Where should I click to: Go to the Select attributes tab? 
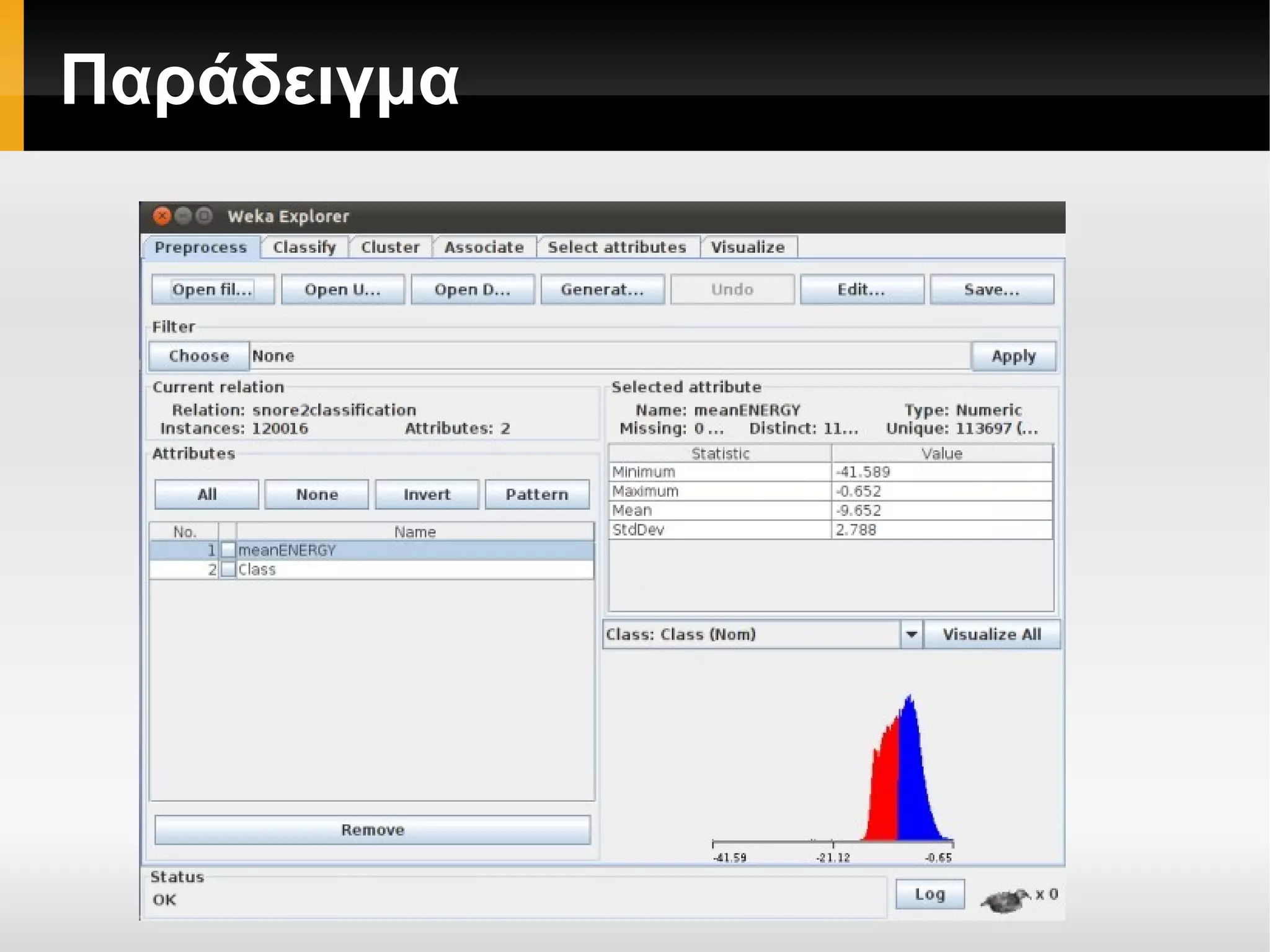point(616,247)
